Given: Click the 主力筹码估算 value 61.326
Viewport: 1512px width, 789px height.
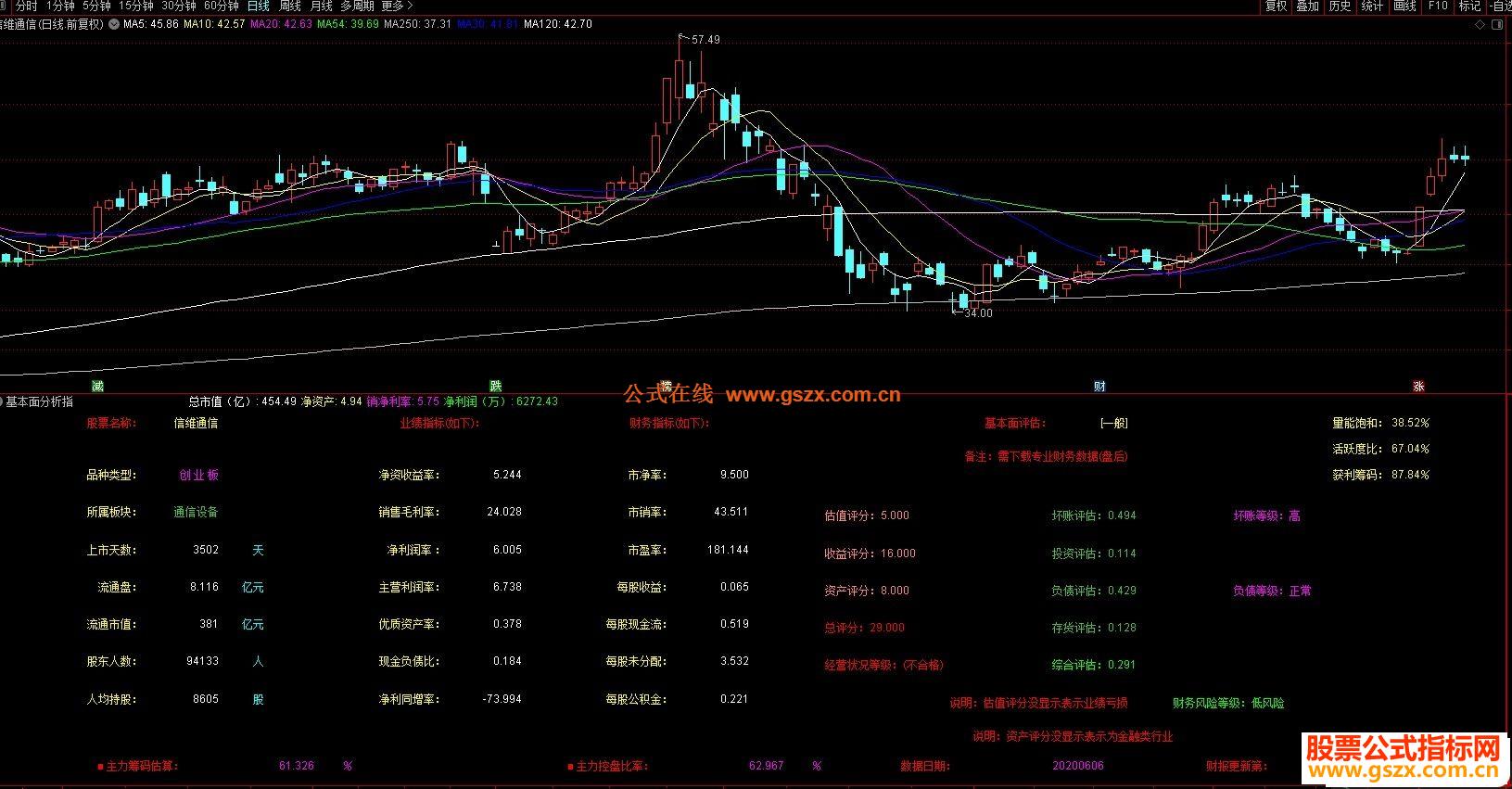Looking at the screenshot, I should tap(297, 766).
